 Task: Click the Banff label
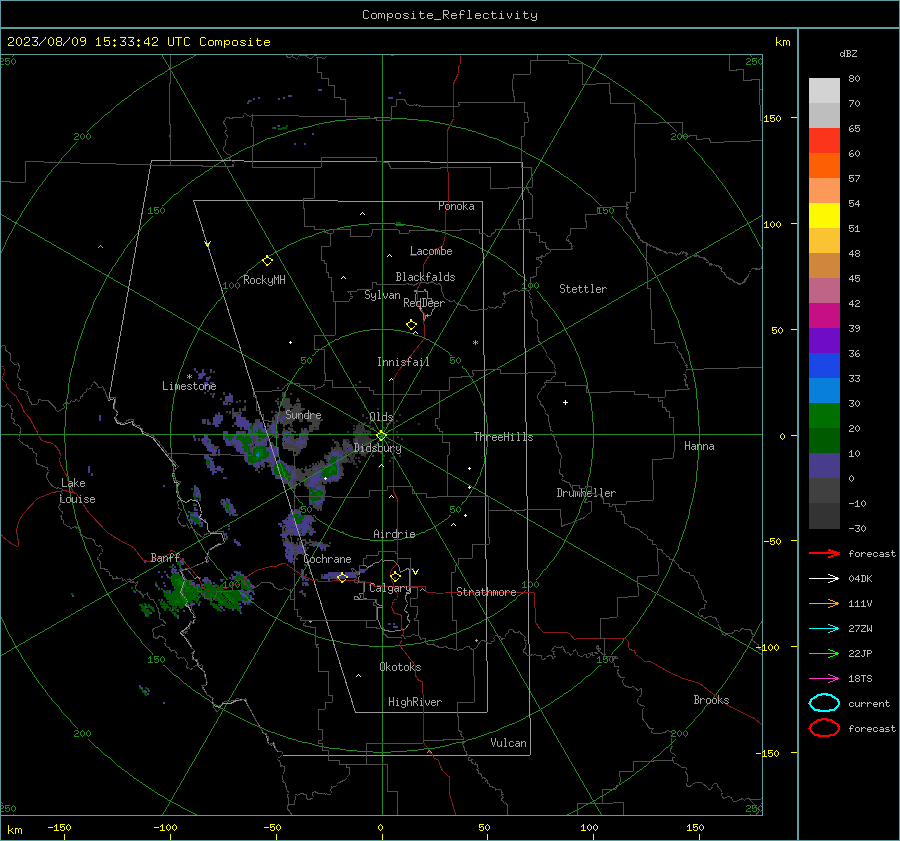[165, 558]
